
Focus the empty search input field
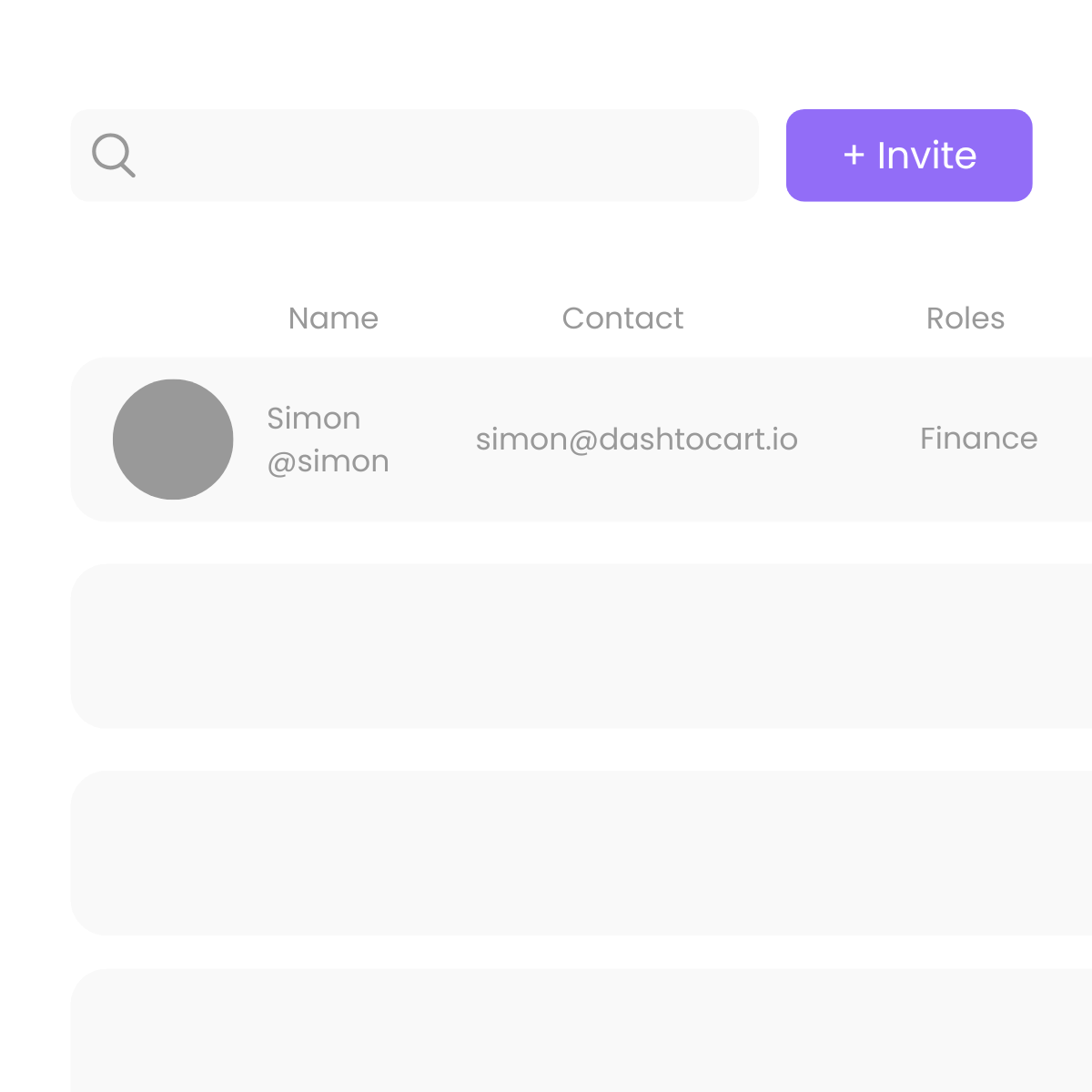click(414, 156)
